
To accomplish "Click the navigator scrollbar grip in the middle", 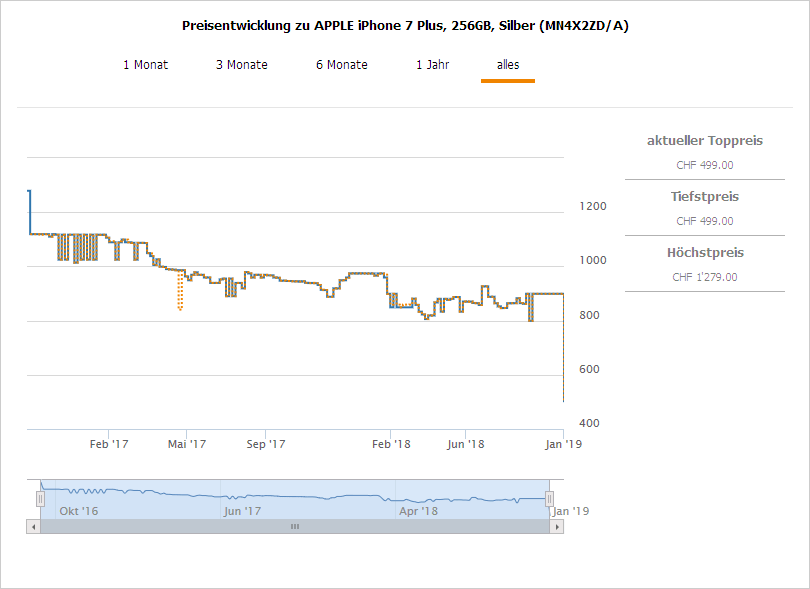I will 295,526.
